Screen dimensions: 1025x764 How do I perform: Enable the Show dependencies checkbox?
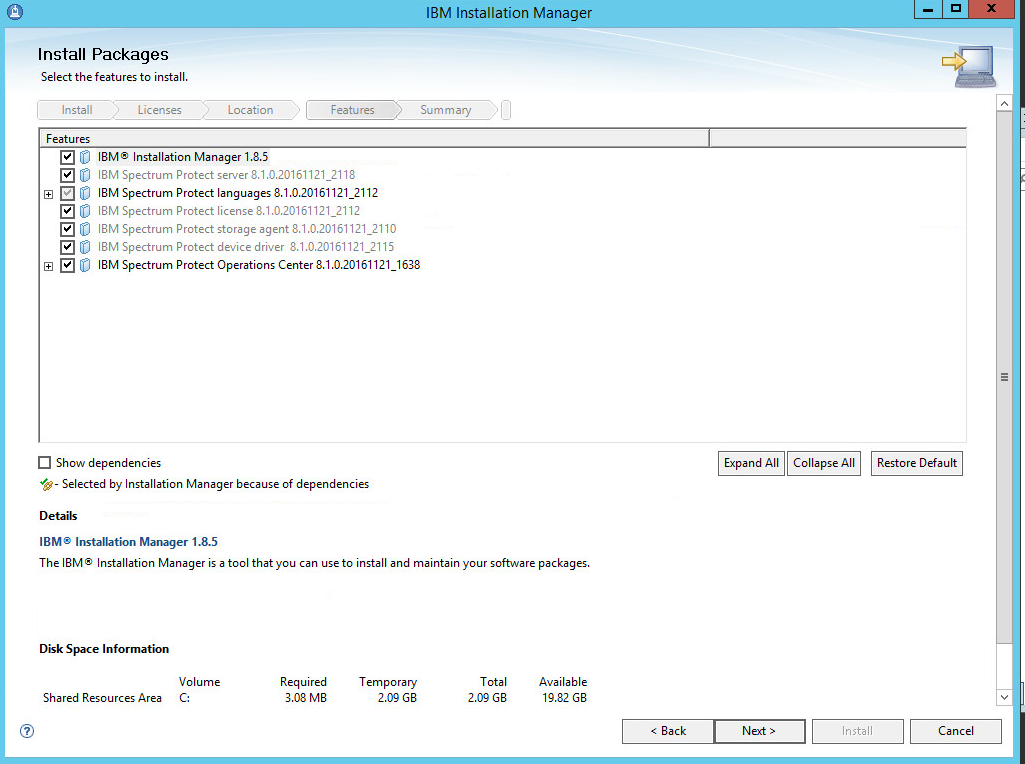point(44,463)
